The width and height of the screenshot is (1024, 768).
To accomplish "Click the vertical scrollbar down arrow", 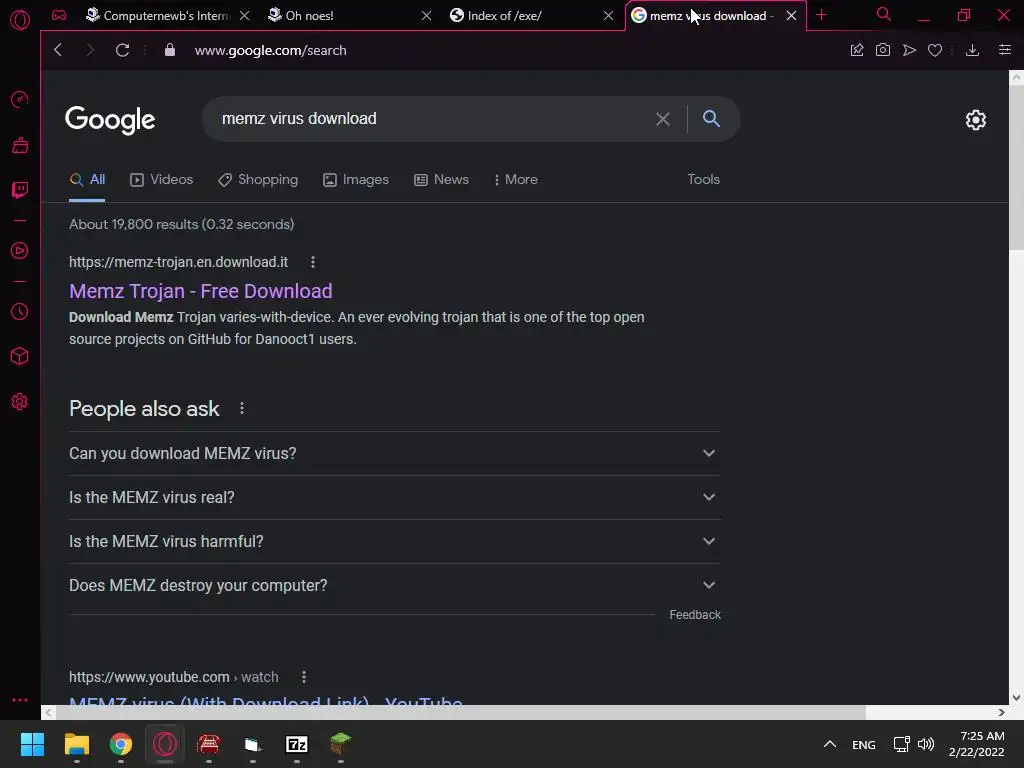I will pos(1016,697).
